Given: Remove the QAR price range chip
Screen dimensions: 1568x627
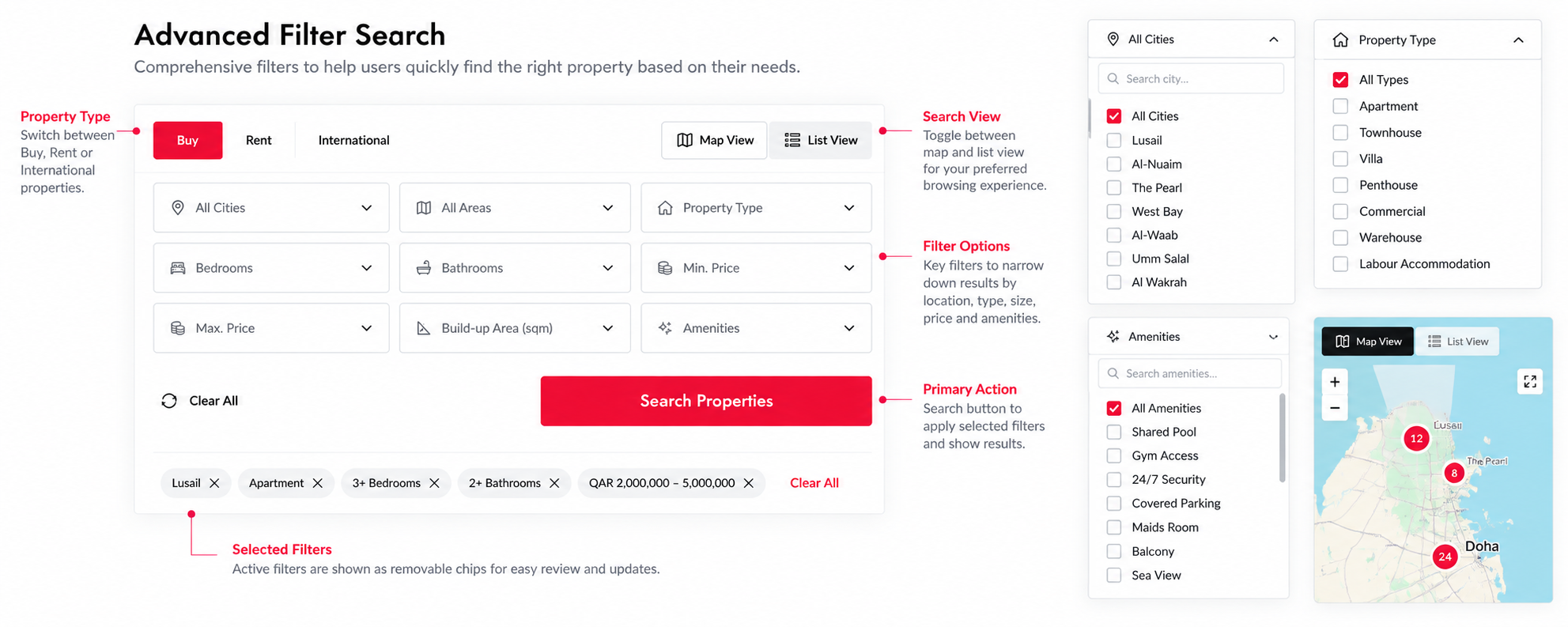Looking at the screenshot, I should (748, 483).
